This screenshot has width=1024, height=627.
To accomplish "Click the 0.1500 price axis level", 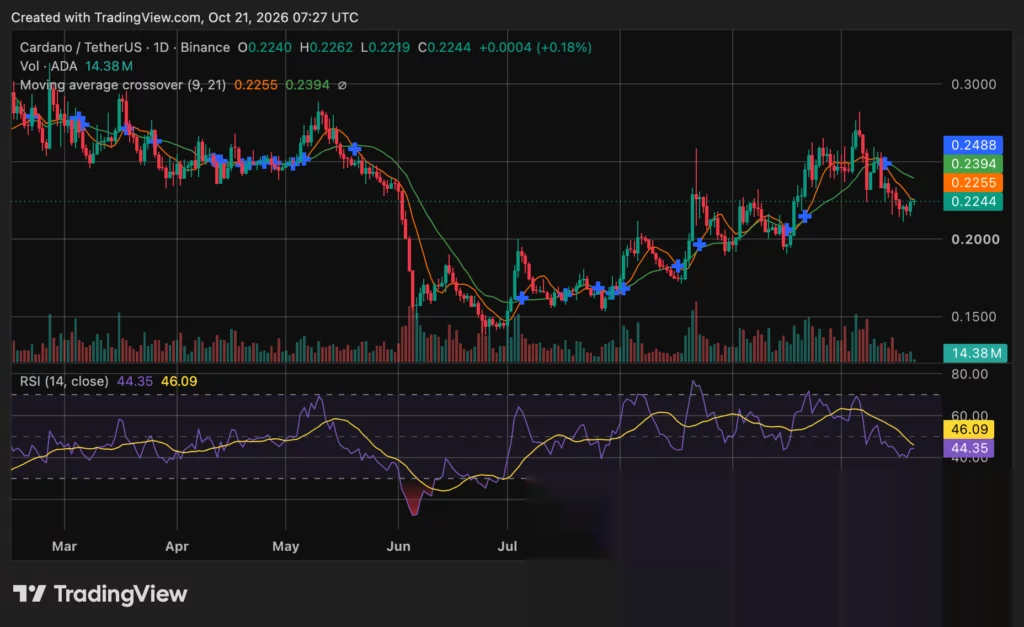I will [x=974, y=316].
